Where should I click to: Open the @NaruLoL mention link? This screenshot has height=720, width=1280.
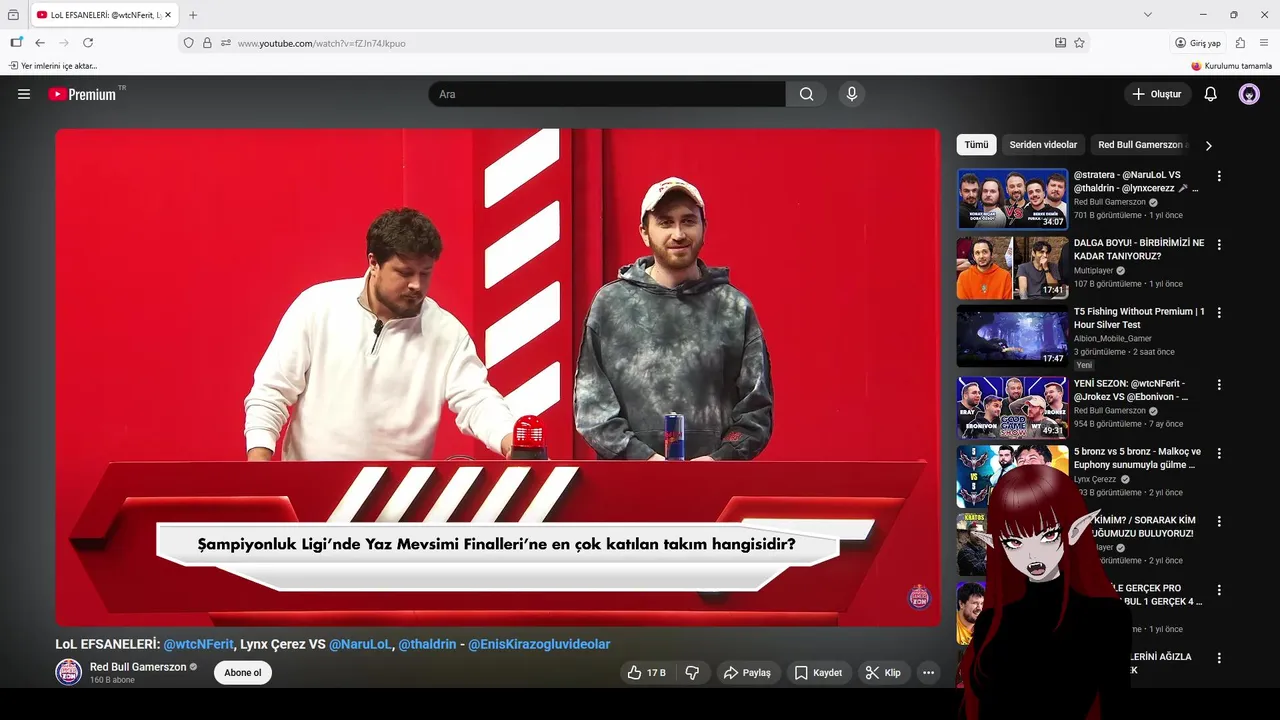361,644
